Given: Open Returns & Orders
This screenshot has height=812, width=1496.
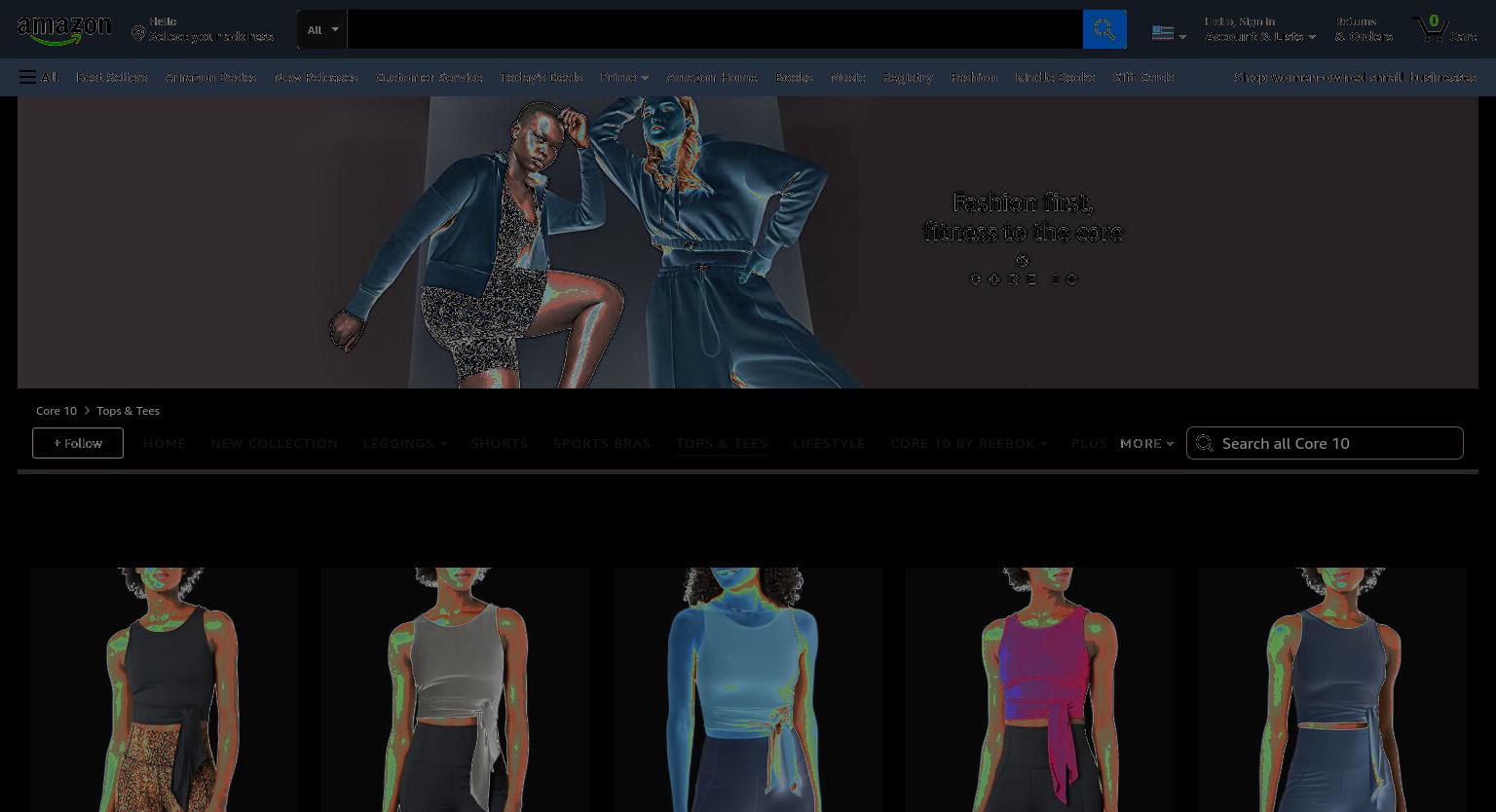Looking at the screenshot, I should [1364, 29].
